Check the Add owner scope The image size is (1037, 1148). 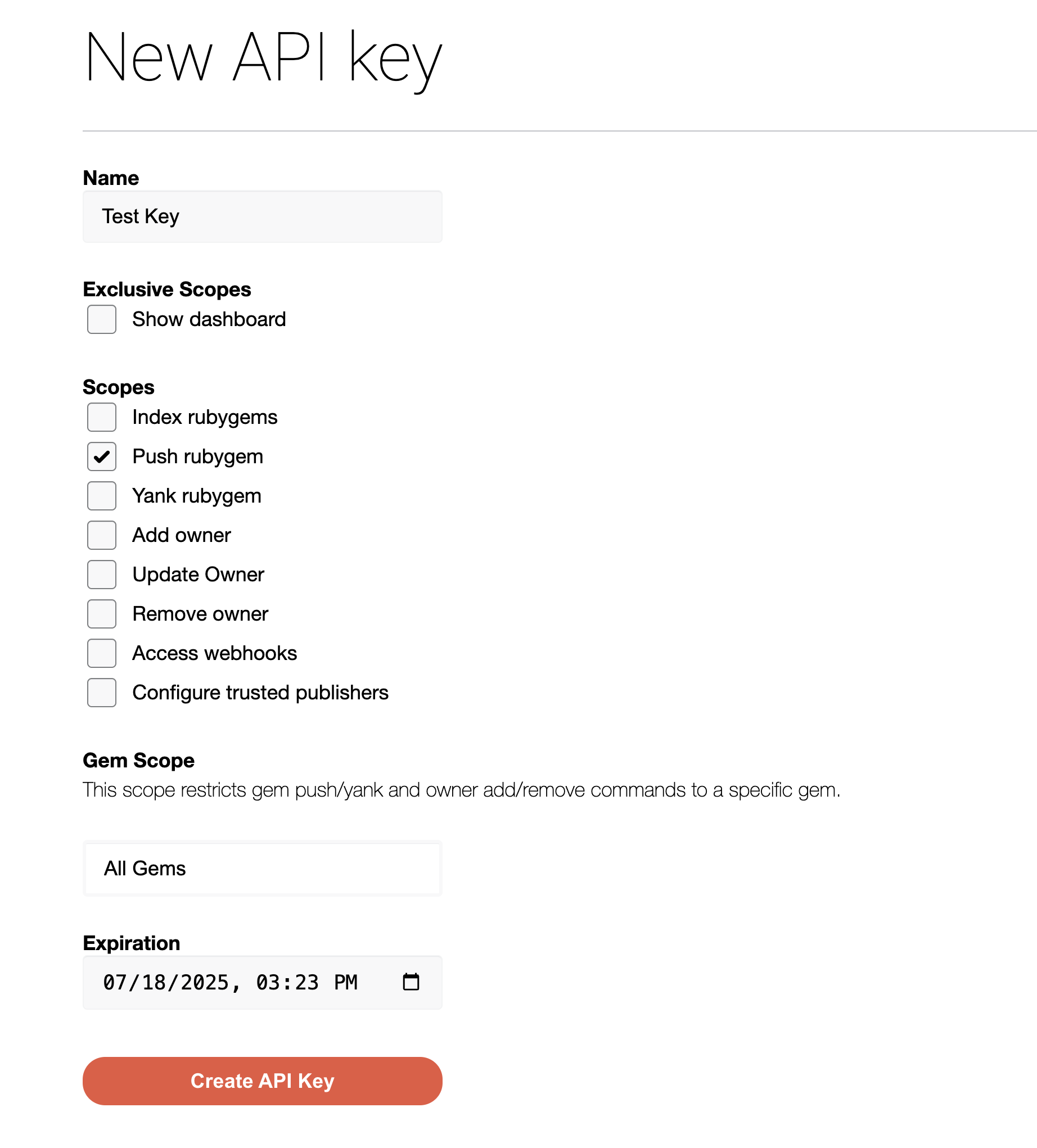coord(101,535)
